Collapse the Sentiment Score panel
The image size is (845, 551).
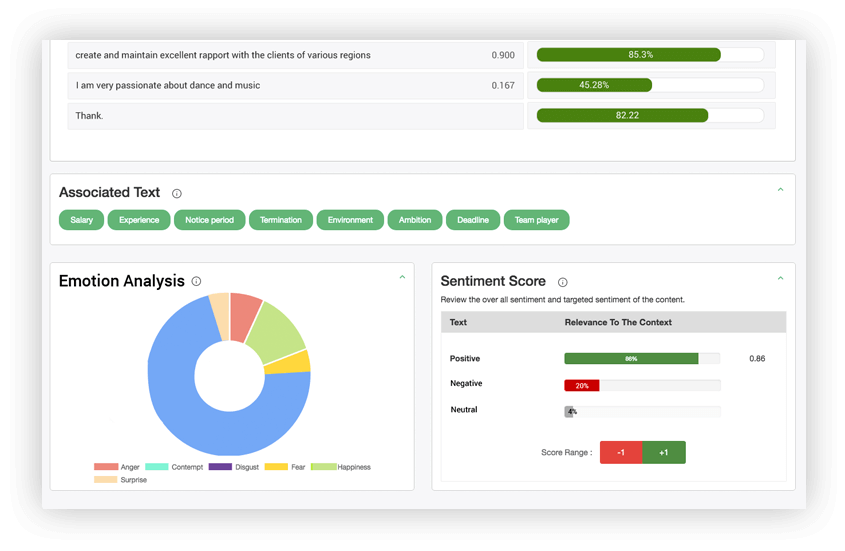[x=780, y=278]
